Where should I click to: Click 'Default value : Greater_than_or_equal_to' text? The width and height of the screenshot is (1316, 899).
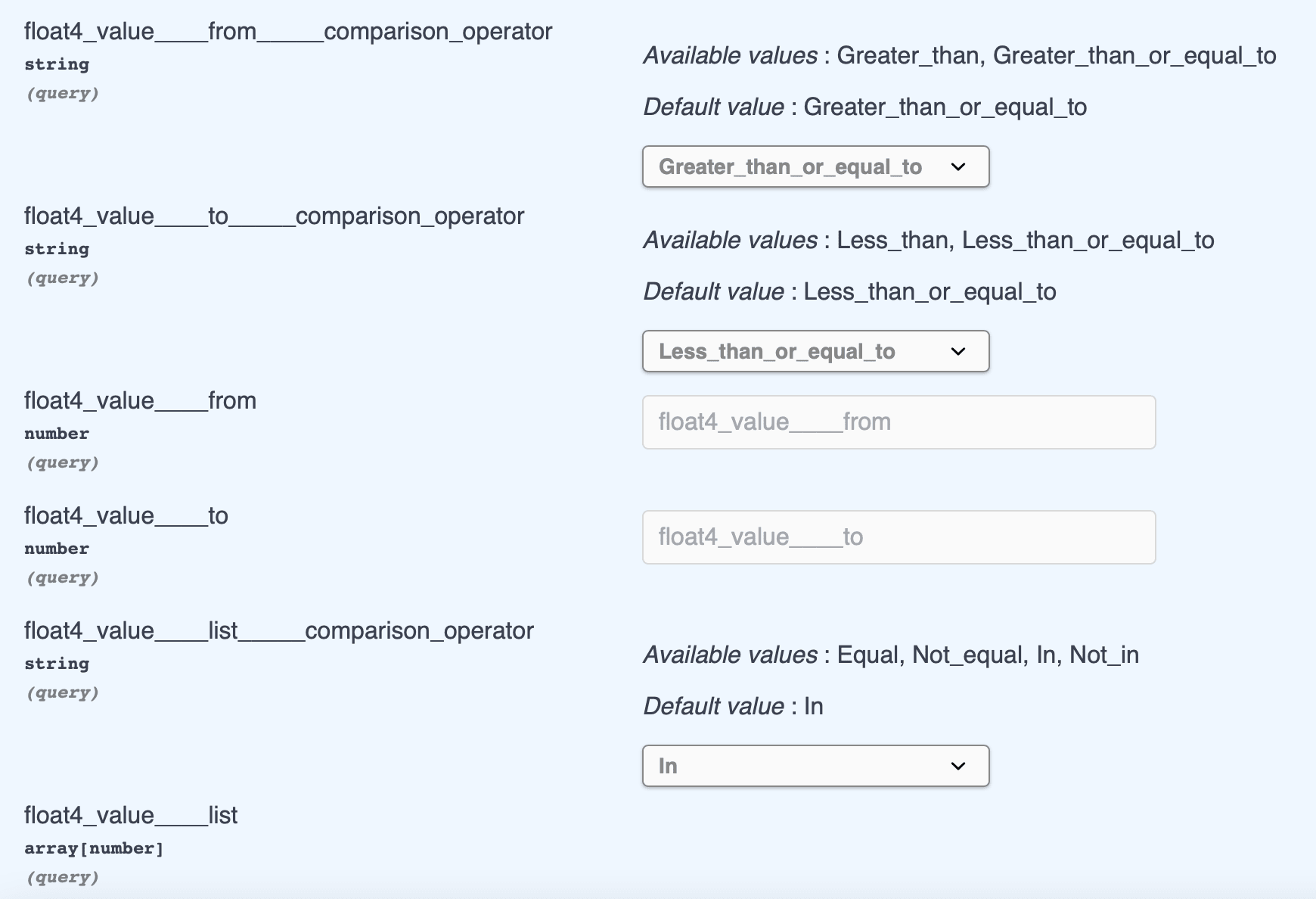[864, 107]
